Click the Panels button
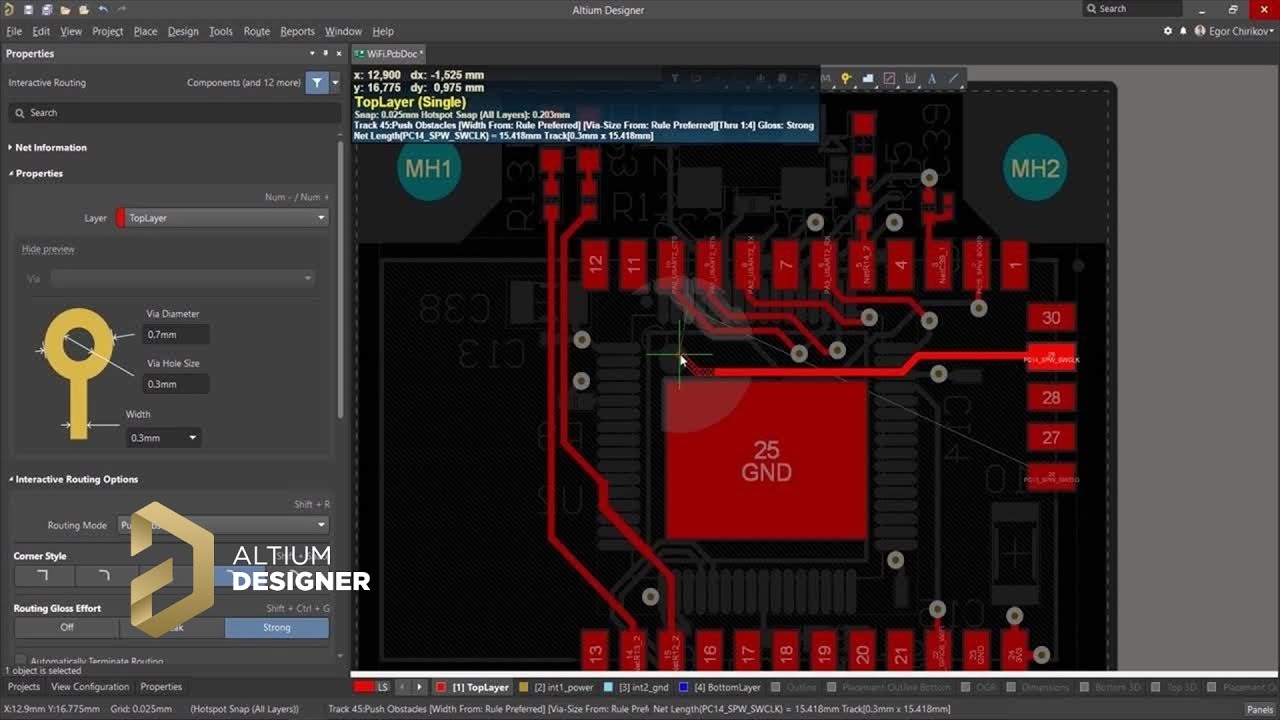1280x720 pixels. (x=1259, y=709)
